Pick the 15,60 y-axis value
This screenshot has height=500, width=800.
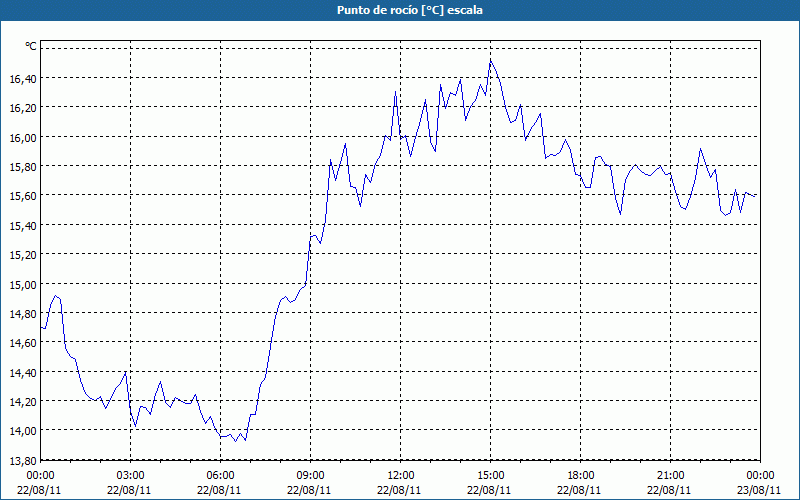pos(23,196)
